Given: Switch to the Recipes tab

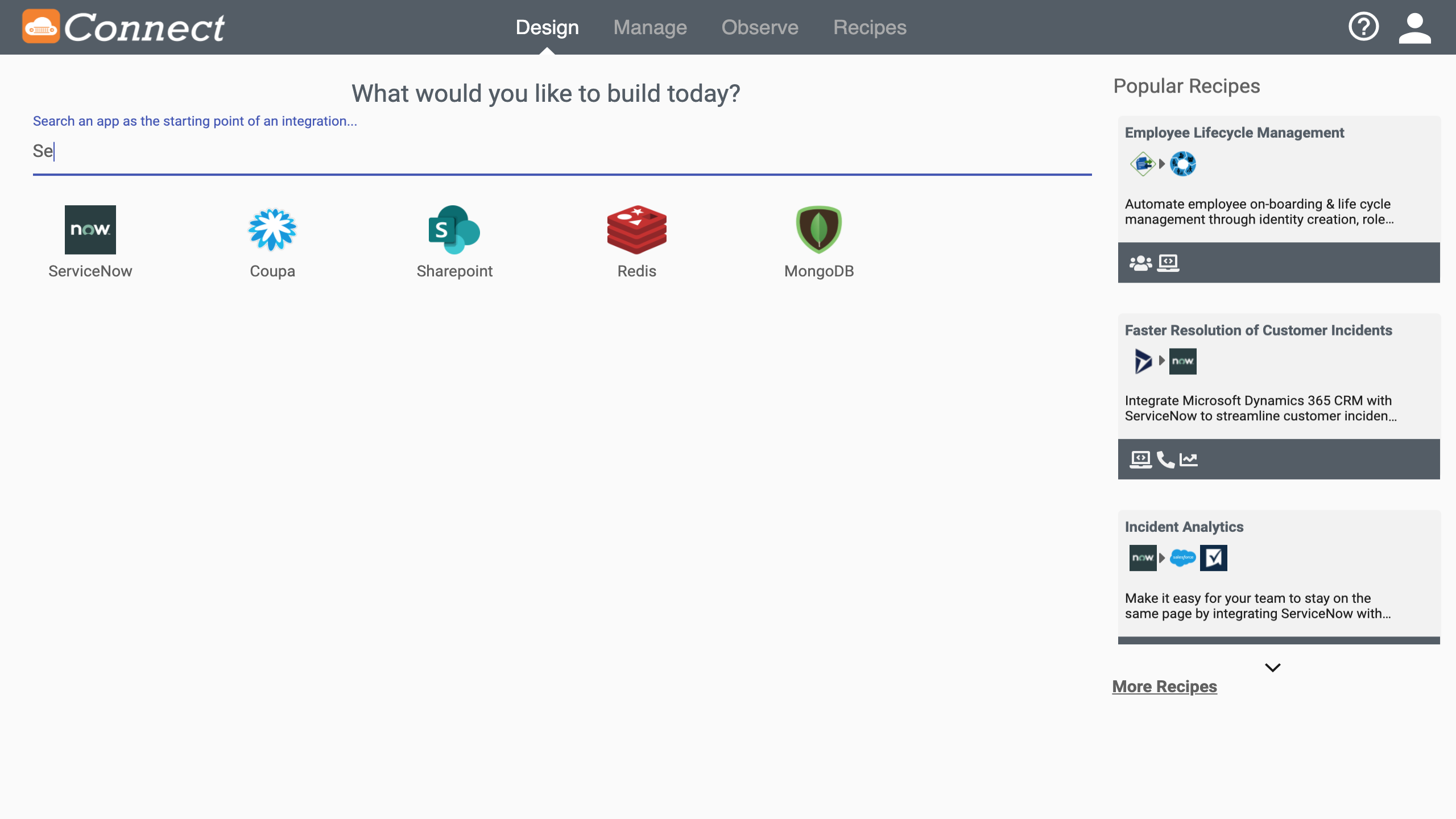Looking at the screenshot, I should (x=870, y=27).
